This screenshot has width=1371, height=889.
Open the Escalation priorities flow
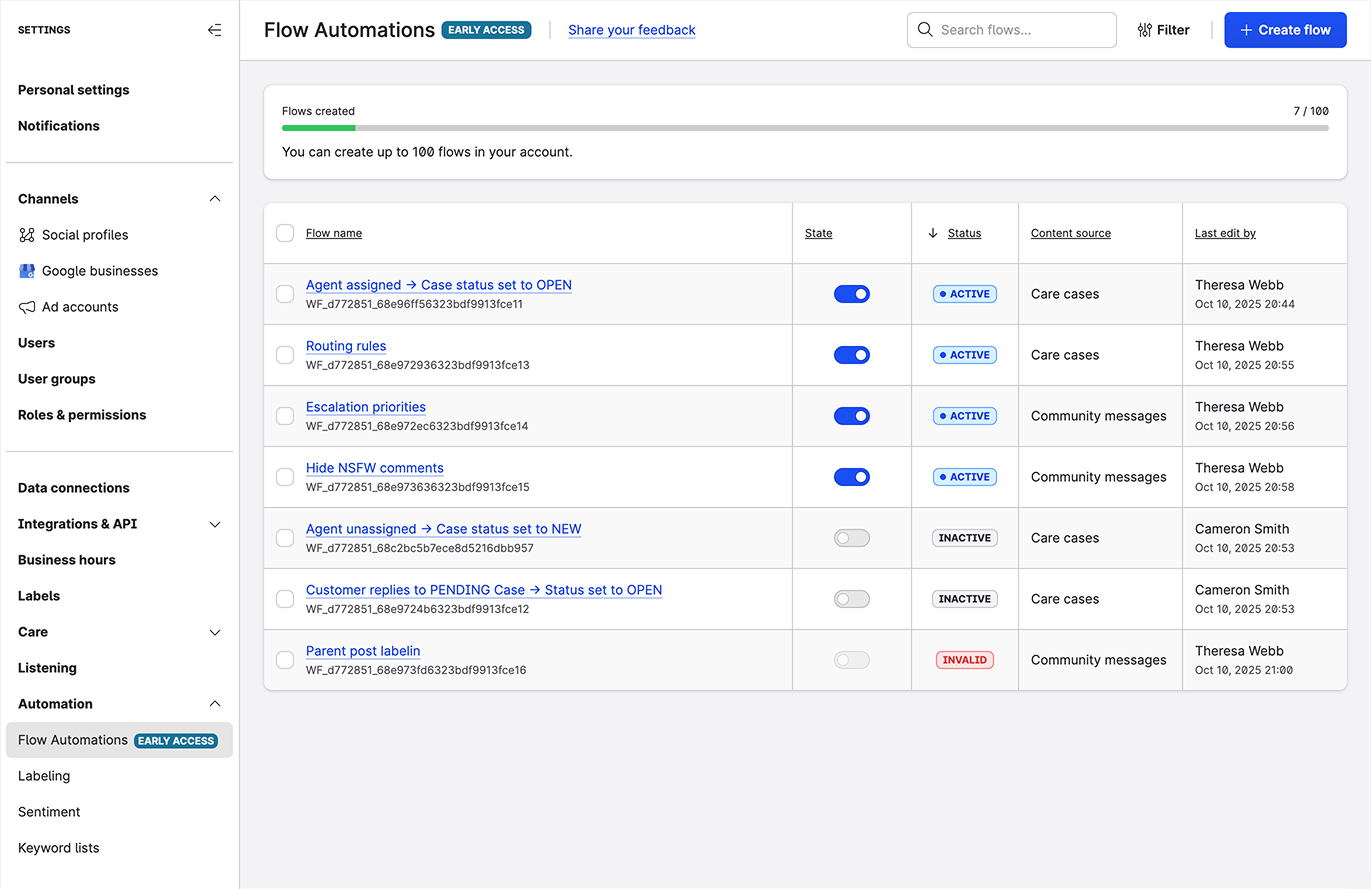click(x=366, y=407)
